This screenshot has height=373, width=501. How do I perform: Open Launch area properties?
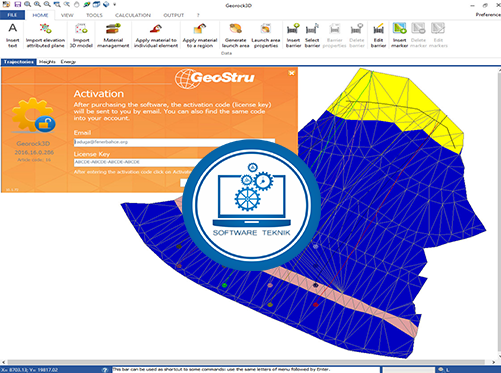pyautogui.click(x=266, y=35)
